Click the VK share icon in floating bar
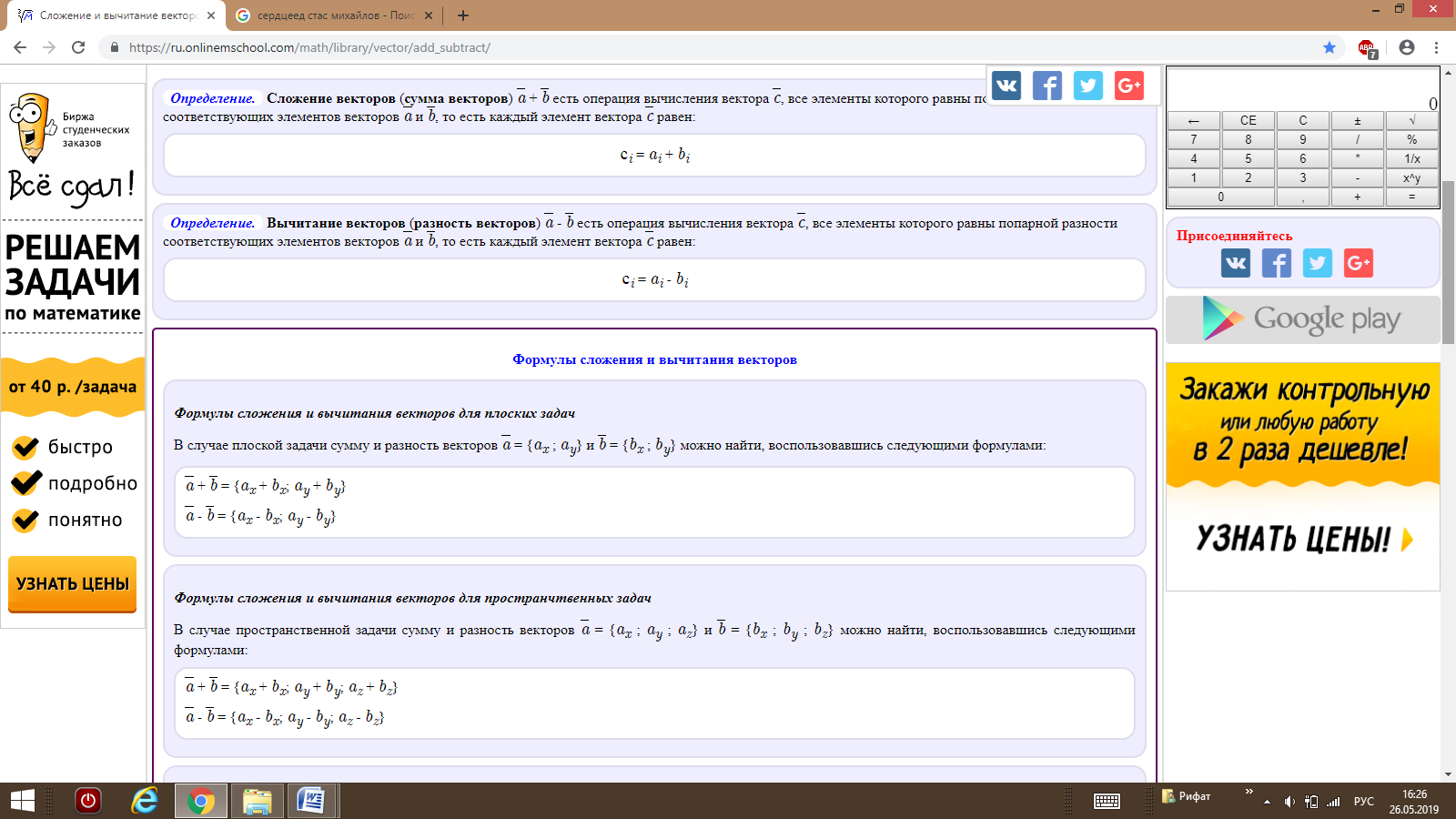Viewport: 1456px width, 819px height. (x=1006, y=86)
